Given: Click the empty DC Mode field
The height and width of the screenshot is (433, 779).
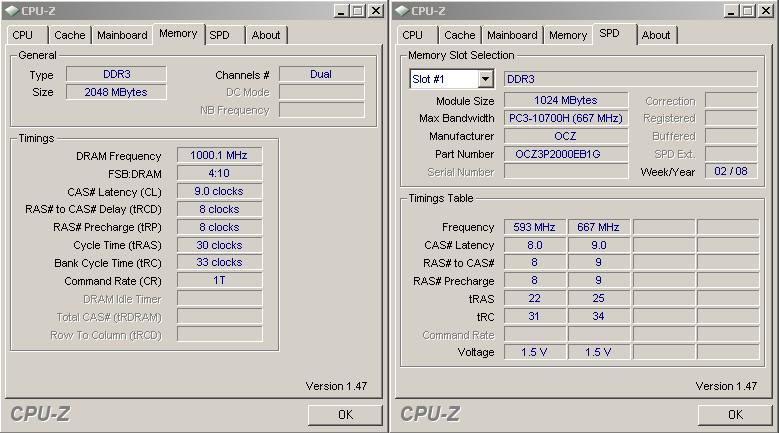Looking at the screenshot, I should [321, 92].
